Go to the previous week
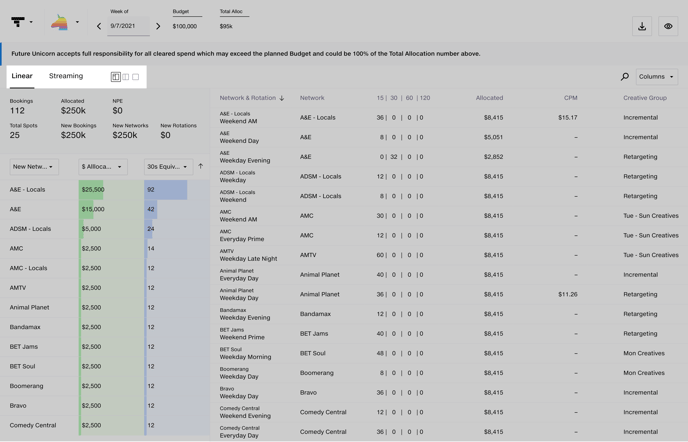688x442 pixels. [x=99, y=26]
